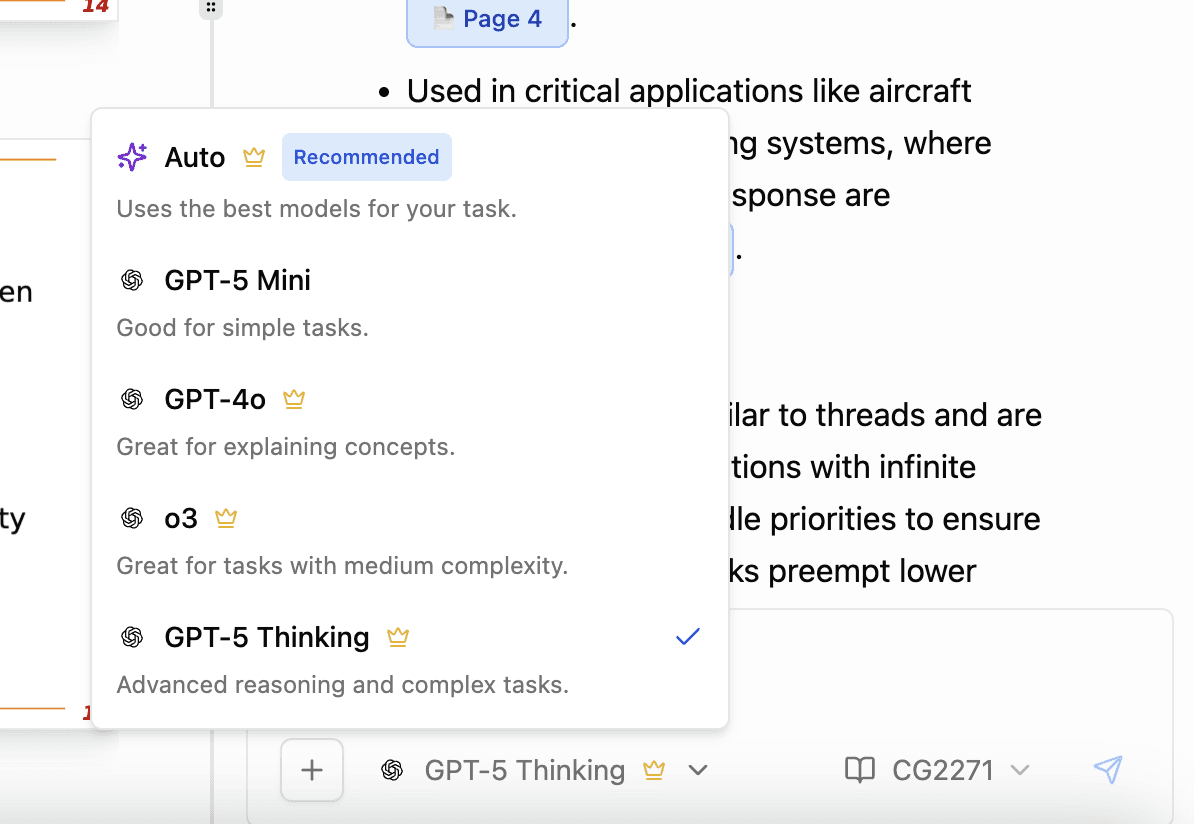Viewport: 1194px width, 824px height.
Task: Click the document icon in Page 4 chip
Action: coord(444,17)
